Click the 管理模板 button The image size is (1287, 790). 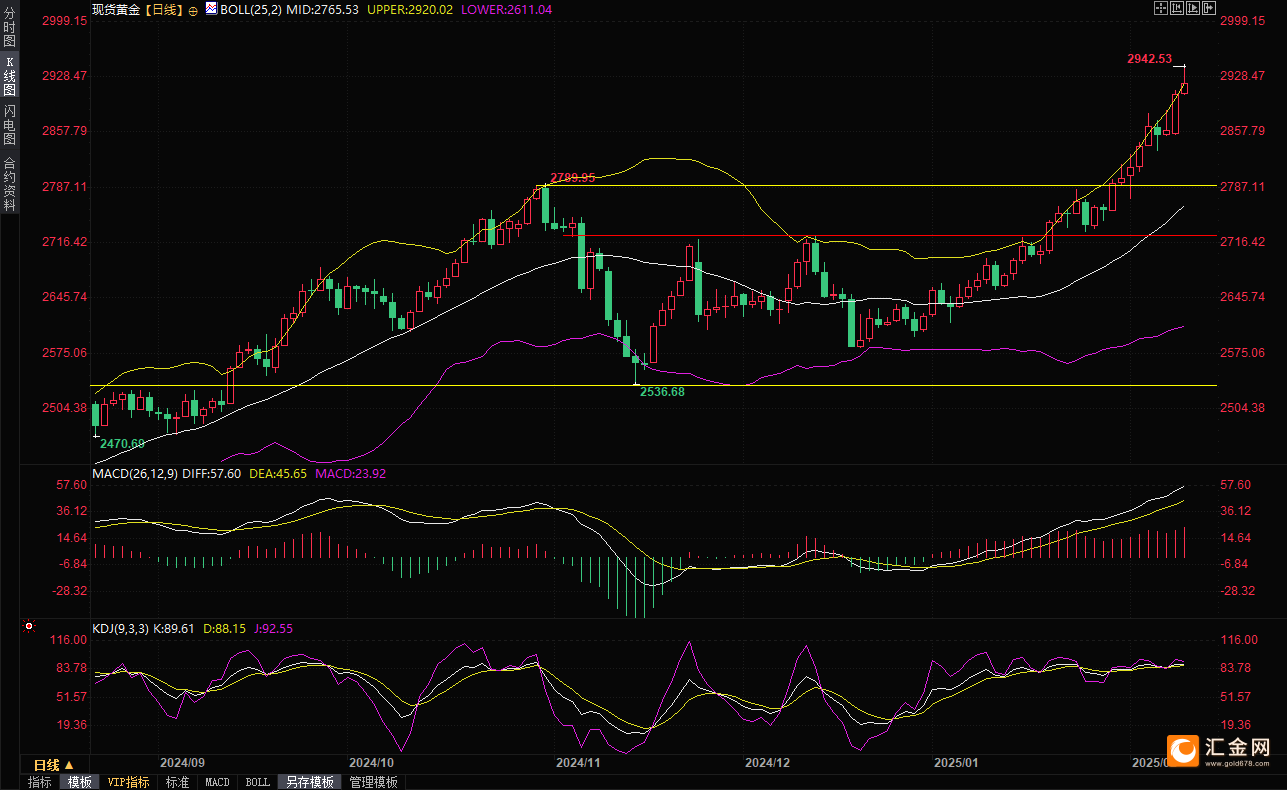[373, 782]
